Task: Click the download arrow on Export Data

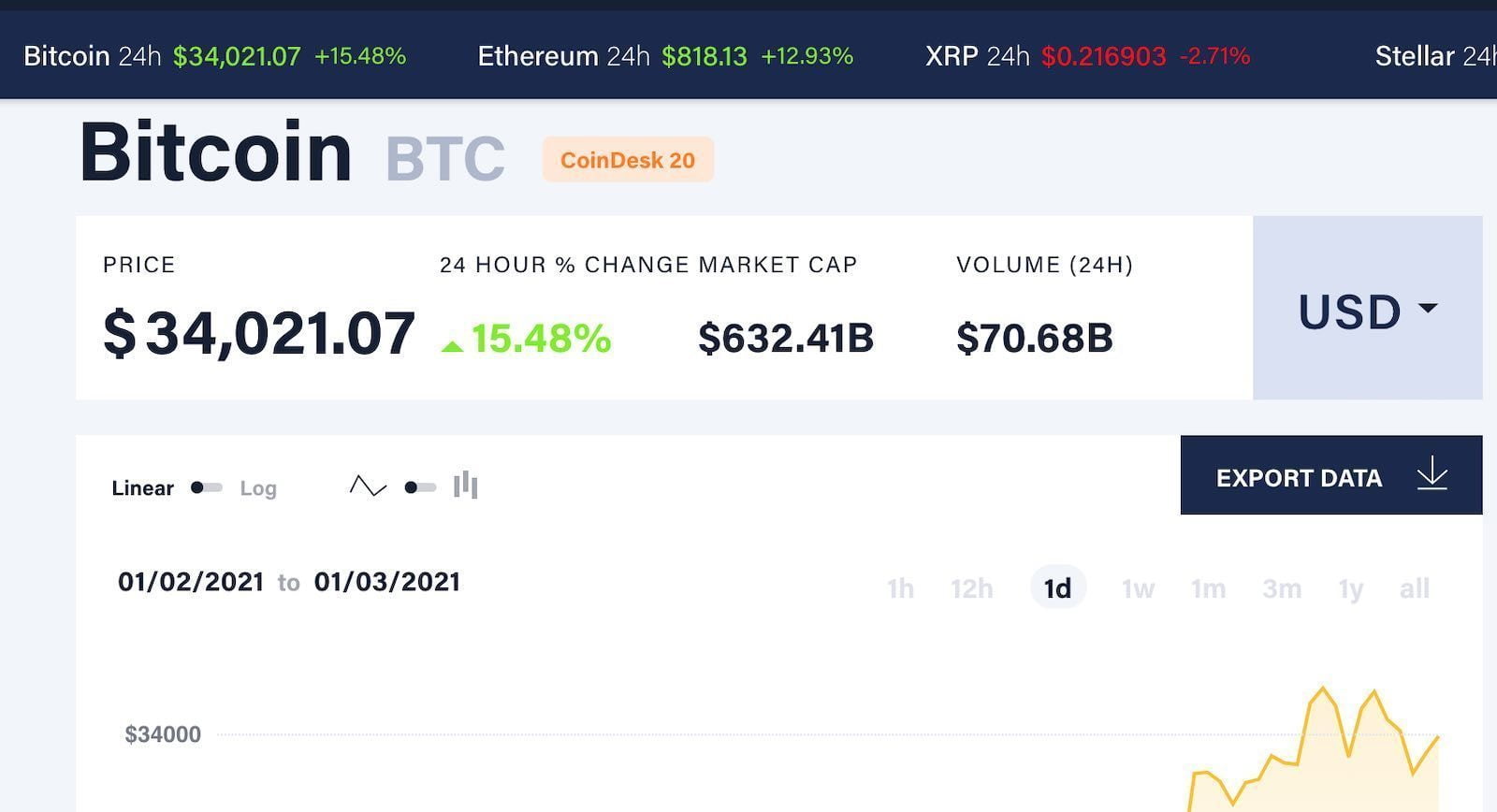Action: (1432, 474)
